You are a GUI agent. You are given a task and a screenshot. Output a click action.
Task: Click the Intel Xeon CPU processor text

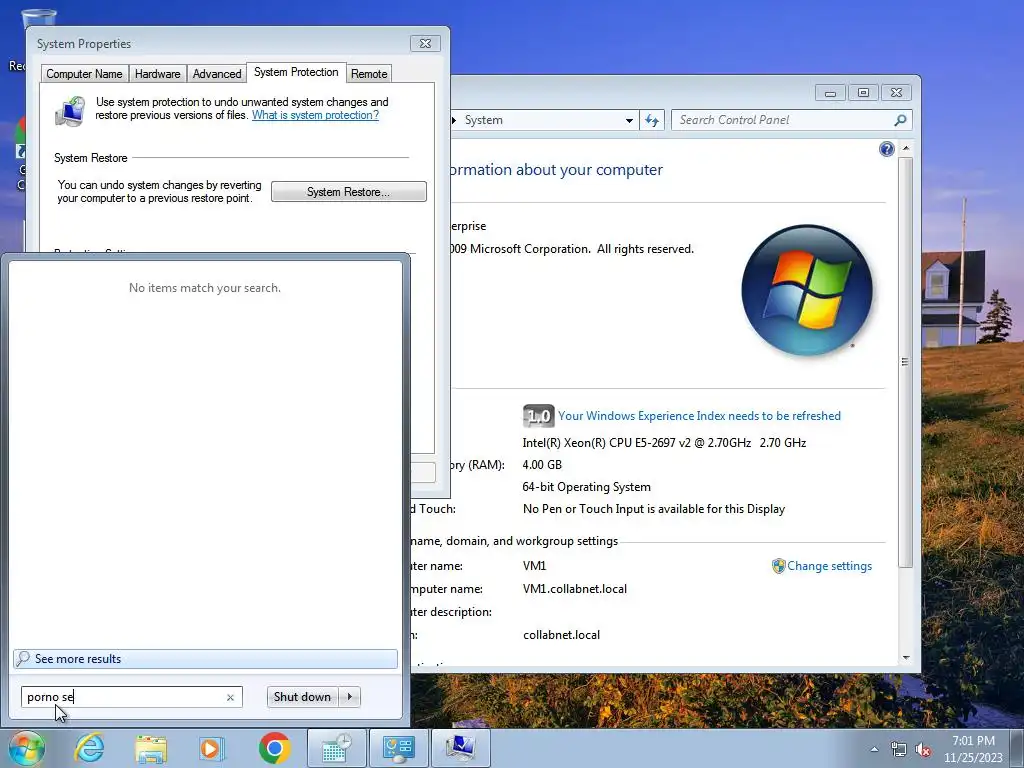click(x=664, y=443)
